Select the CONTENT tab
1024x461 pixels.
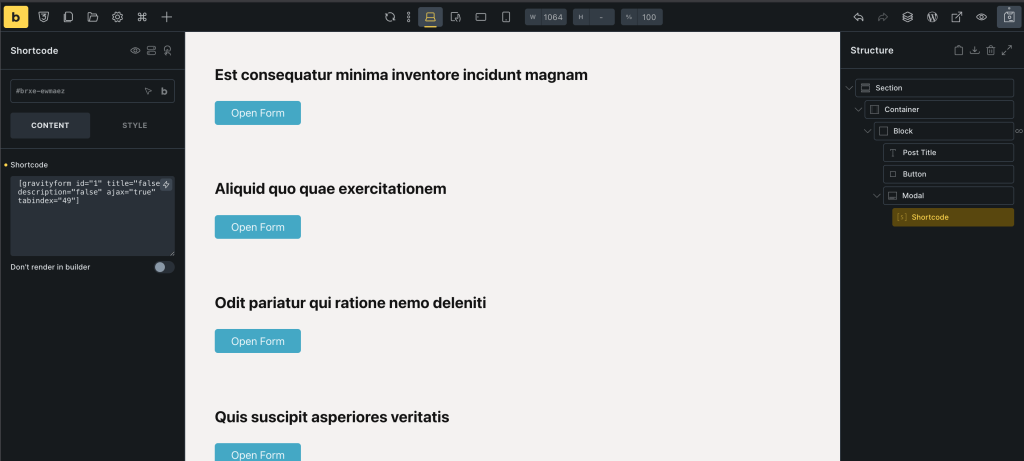point(50,125)
